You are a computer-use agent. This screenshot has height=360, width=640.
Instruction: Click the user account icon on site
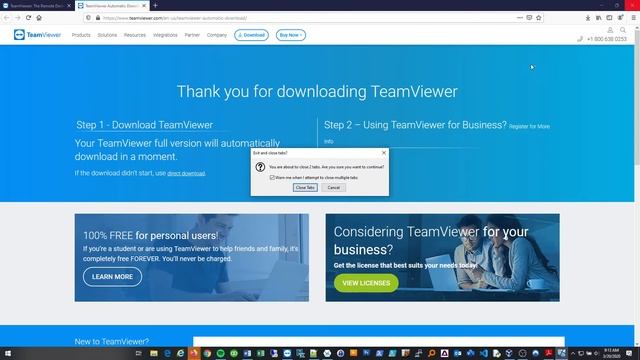[x=610, y=30]
